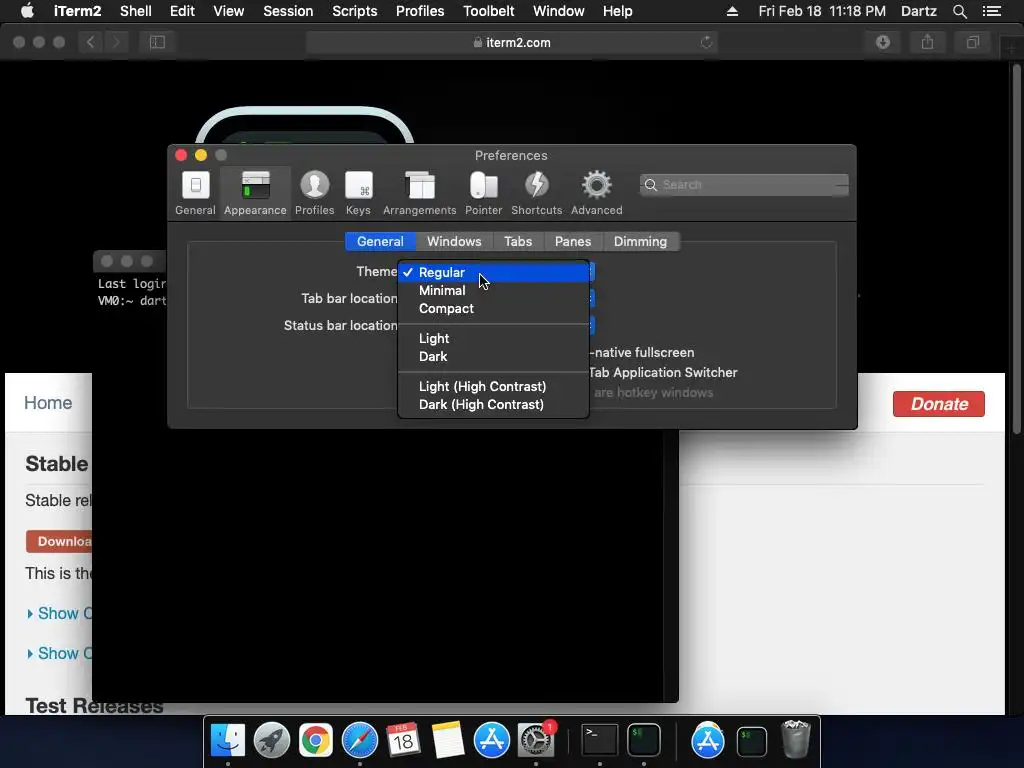
Task: Click Preferences search field
Action: coord(744,185)
